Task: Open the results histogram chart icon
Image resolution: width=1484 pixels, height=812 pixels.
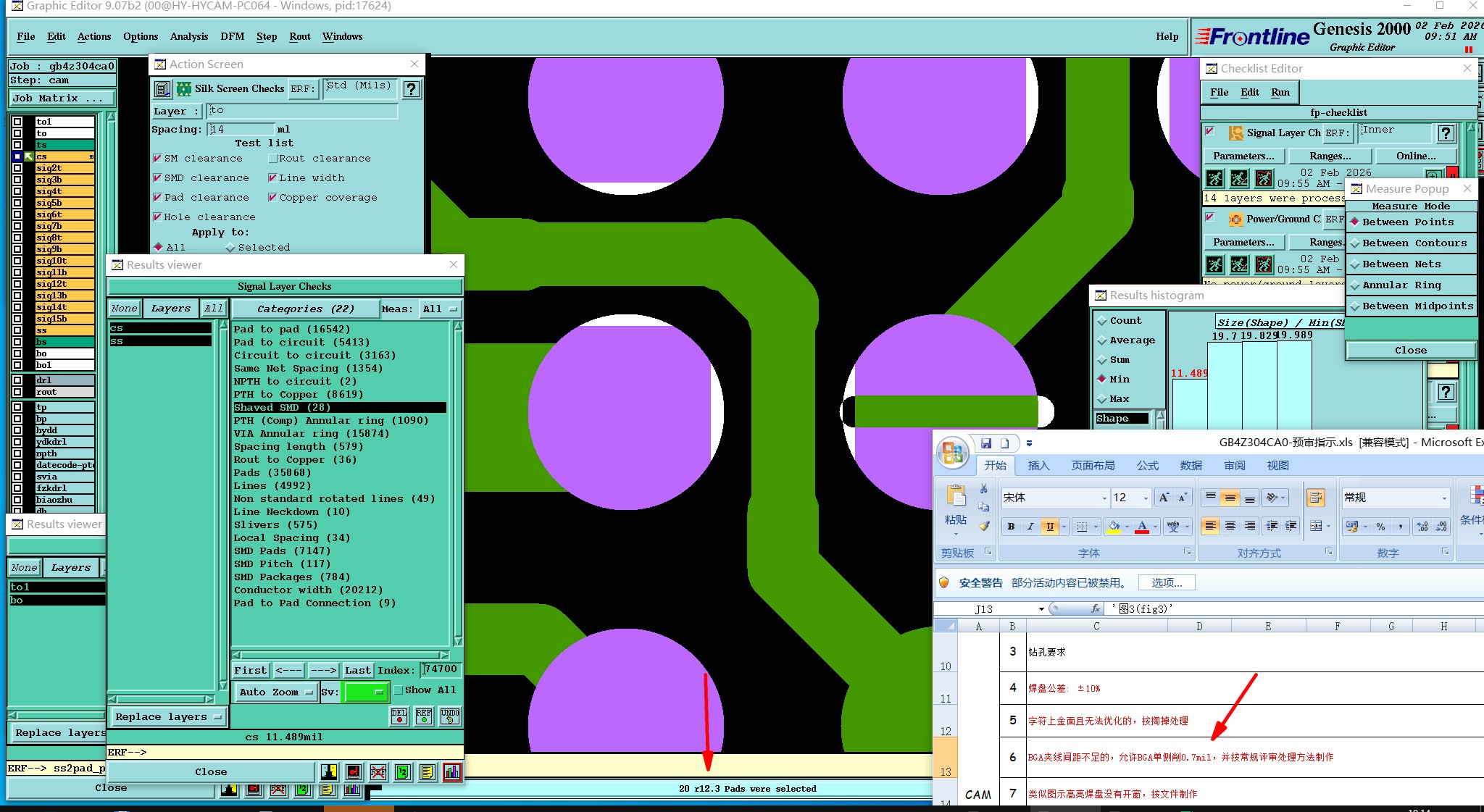Action: coord(451,772)
